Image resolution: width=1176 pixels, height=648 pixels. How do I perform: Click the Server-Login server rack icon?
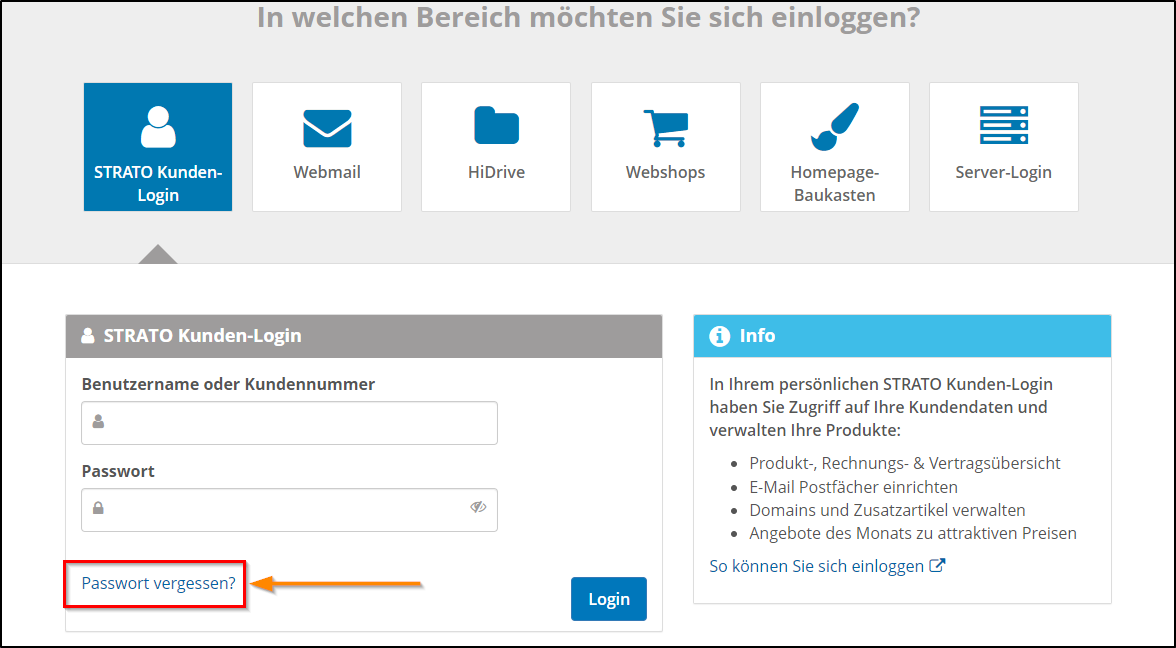(1004, 125)
